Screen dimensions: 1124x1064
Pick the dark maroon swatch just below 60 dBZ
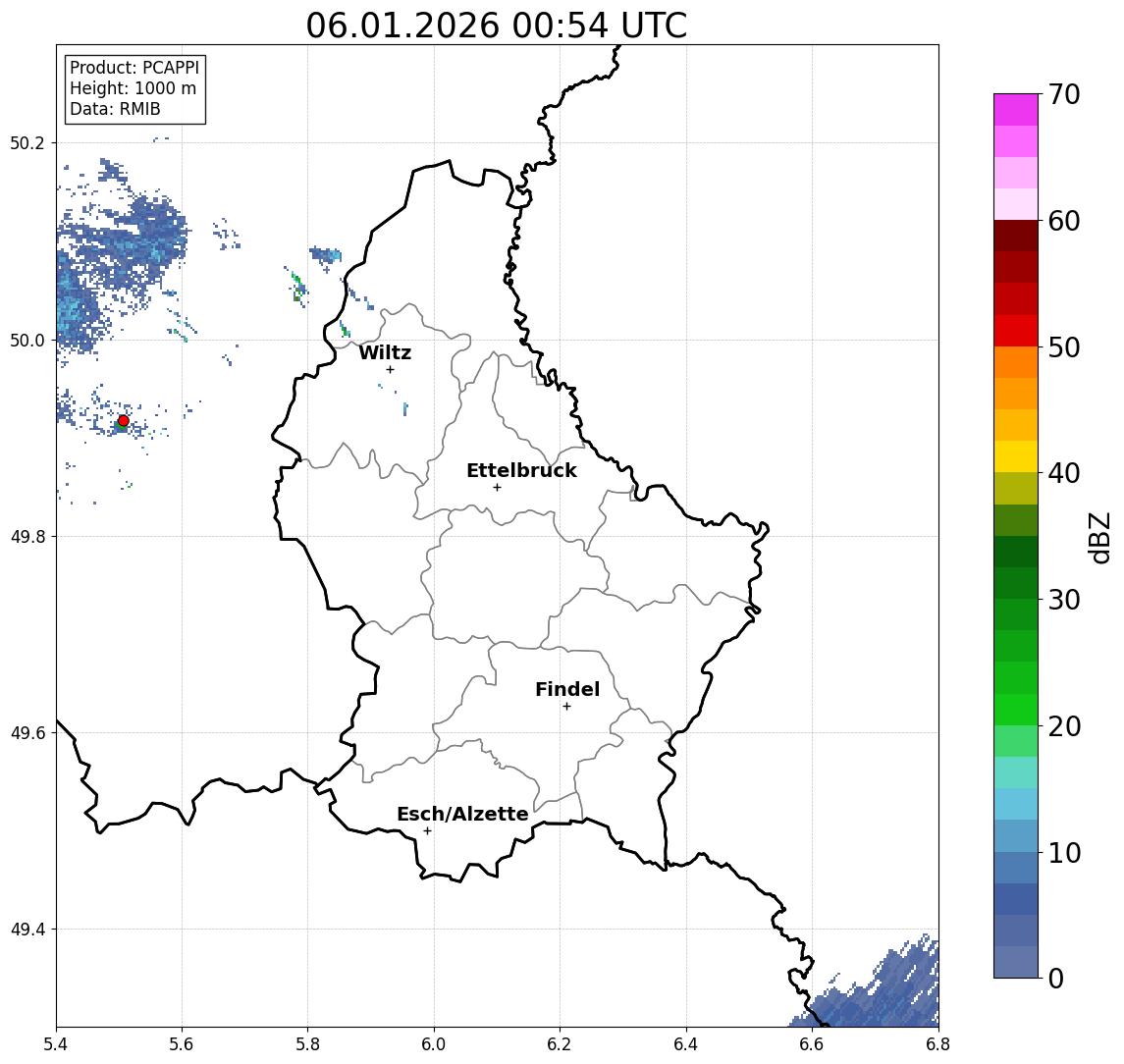point(1016,236)
